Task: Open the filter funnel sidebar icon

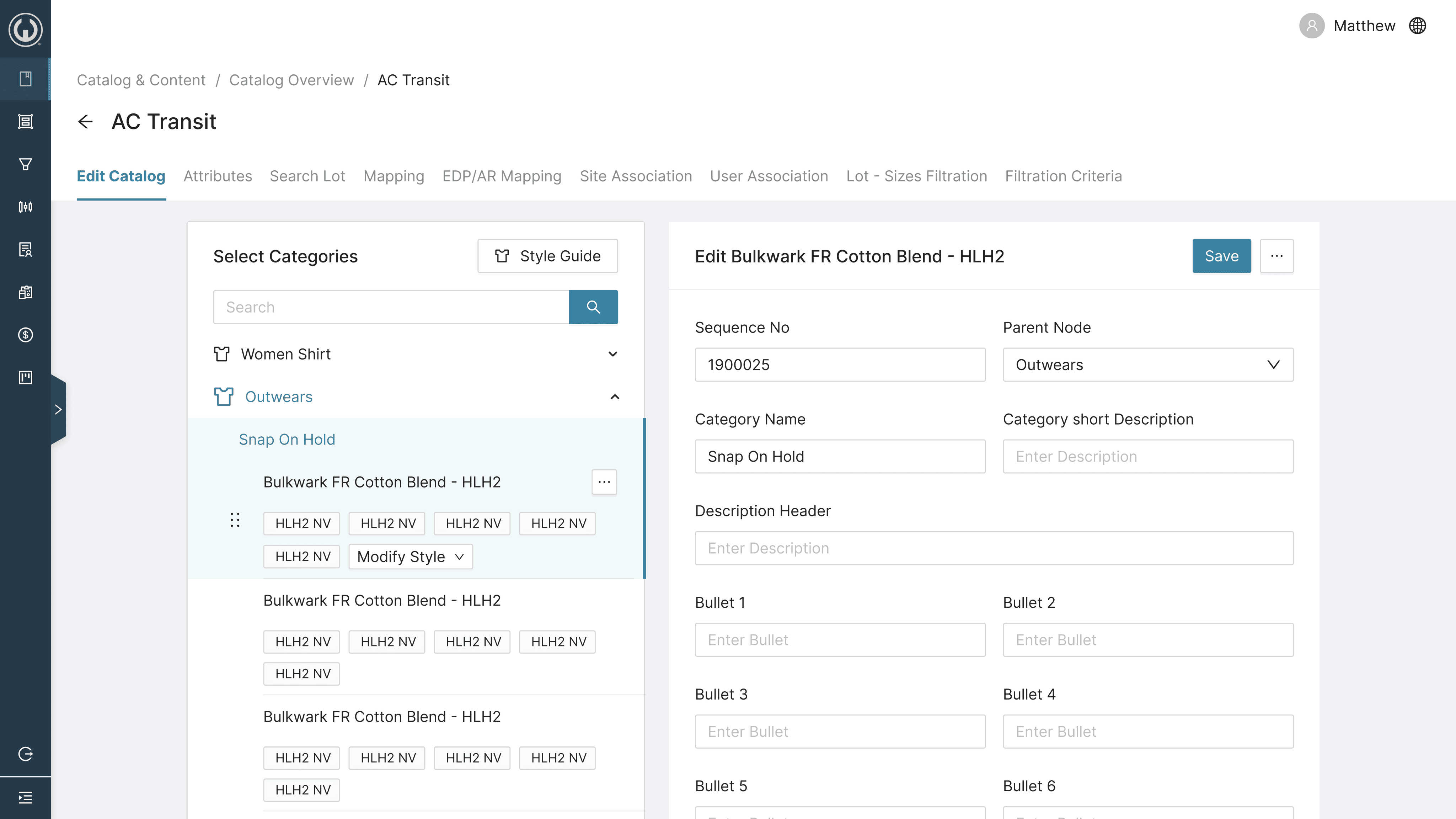Action: click(26, 164)
